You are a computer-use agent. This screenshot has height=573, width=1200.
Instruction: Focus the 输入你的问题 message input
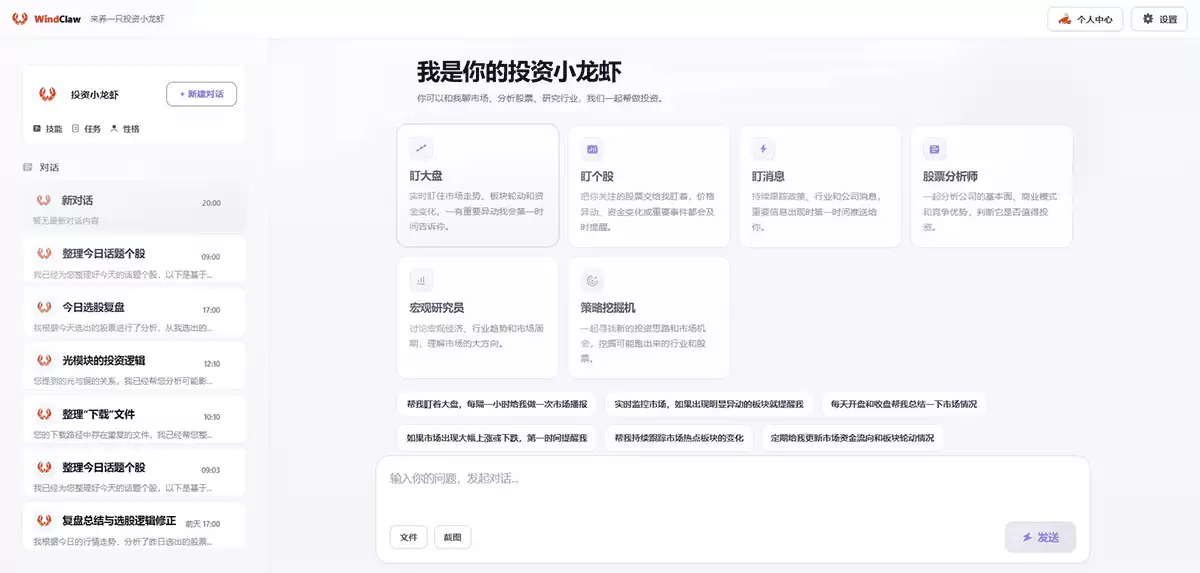coord(732,479)
